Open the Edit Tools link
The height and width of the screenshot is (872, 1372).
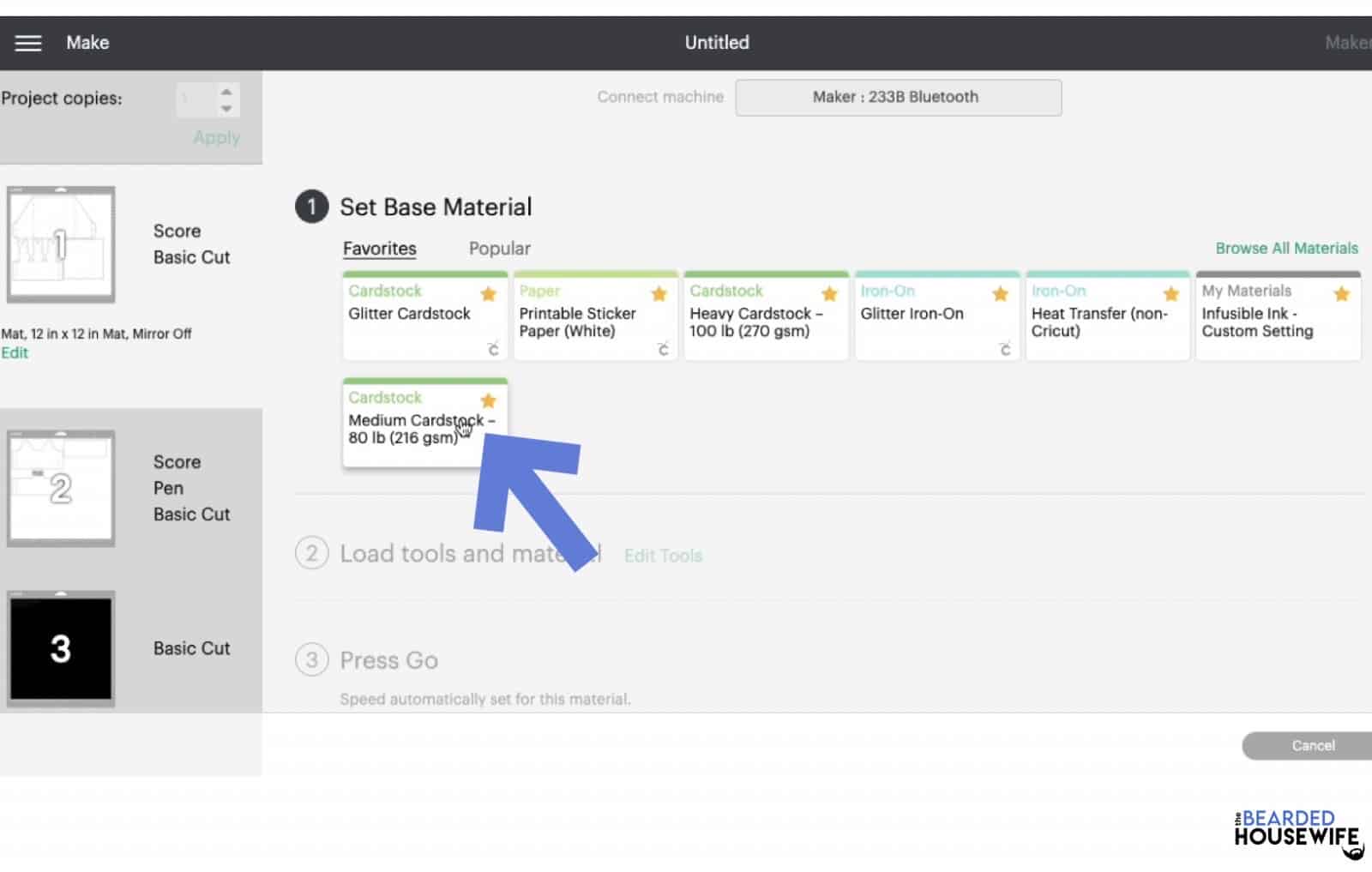tap(663, 556)
